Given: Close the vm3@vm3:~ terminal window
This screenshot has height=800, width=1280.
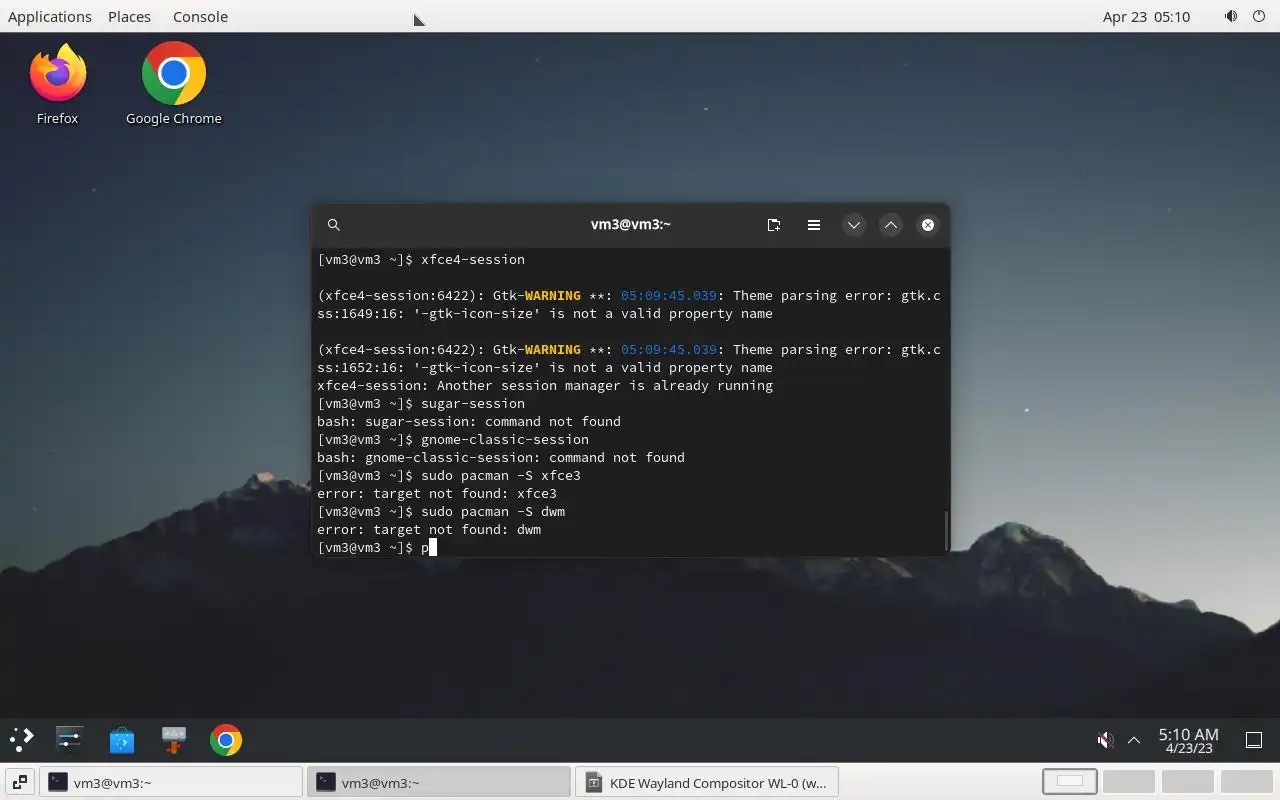Looking at the screenshot, I should point(928,225).
